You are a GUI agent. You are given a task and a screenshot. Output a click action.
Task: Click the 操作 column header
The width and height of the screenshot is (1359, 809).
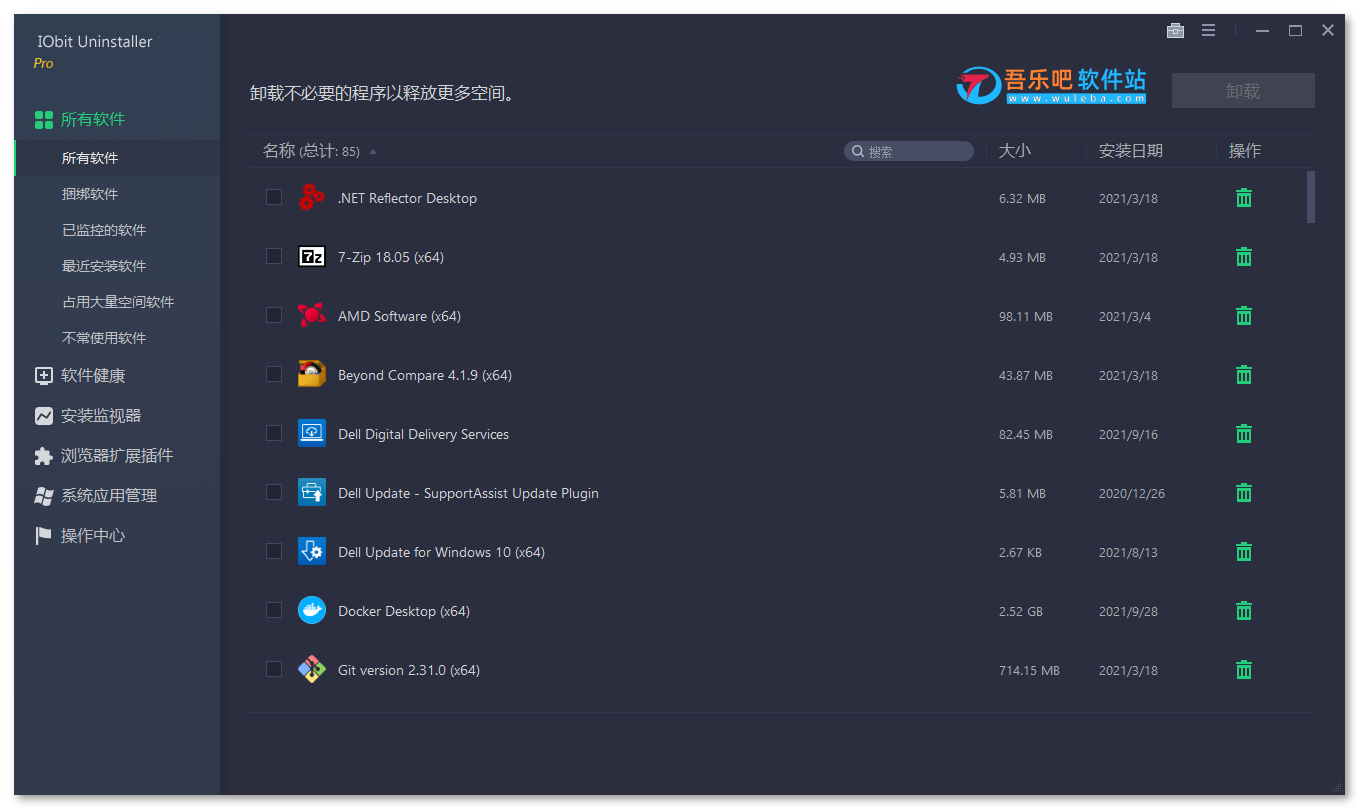[x=1245, y=151]
